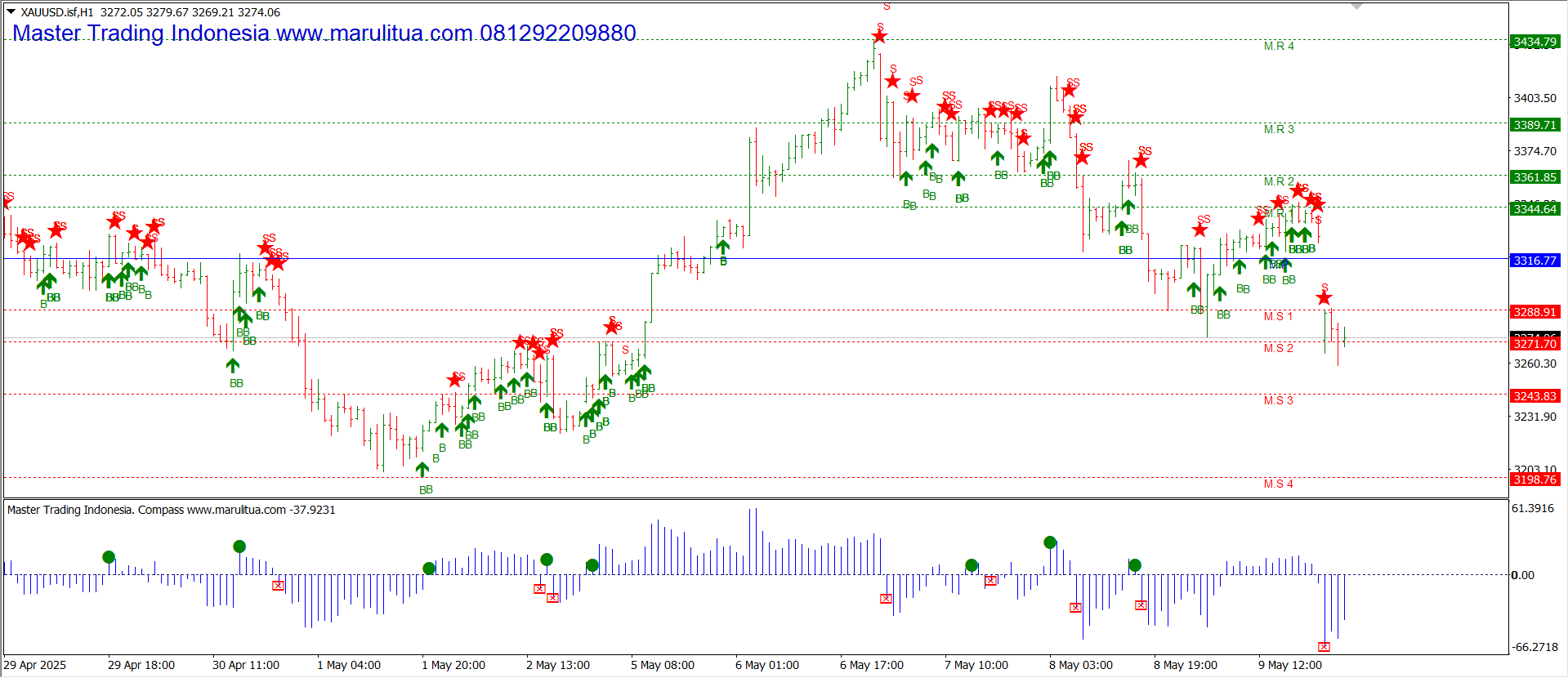Screen dimensions: 1568x678
Task: Click the red star at the chart's highest peak
Action: point(879,36)
